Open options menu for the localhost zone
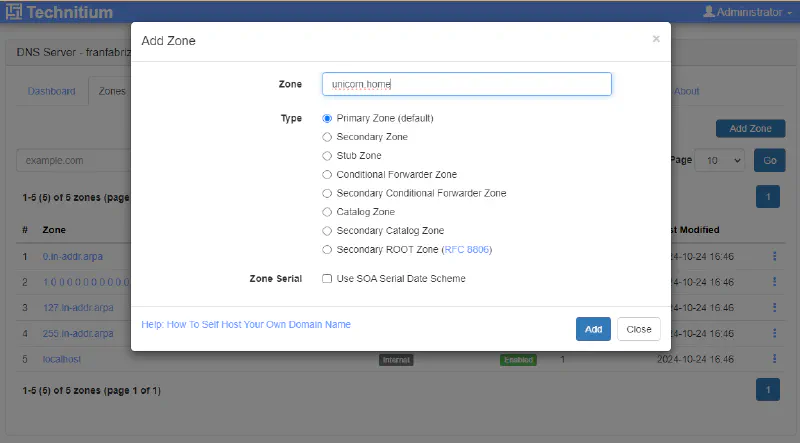 (774, 359)
